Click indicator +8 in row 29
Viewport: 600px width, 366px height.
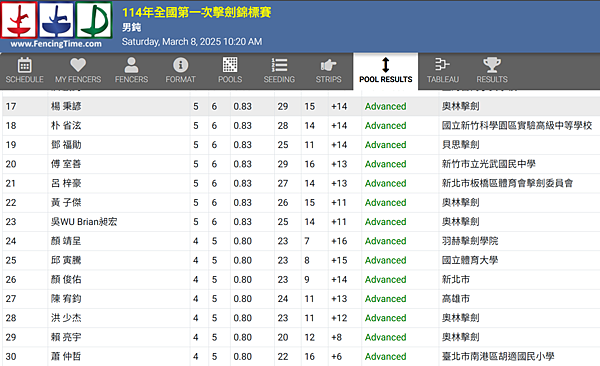[337, 337]
